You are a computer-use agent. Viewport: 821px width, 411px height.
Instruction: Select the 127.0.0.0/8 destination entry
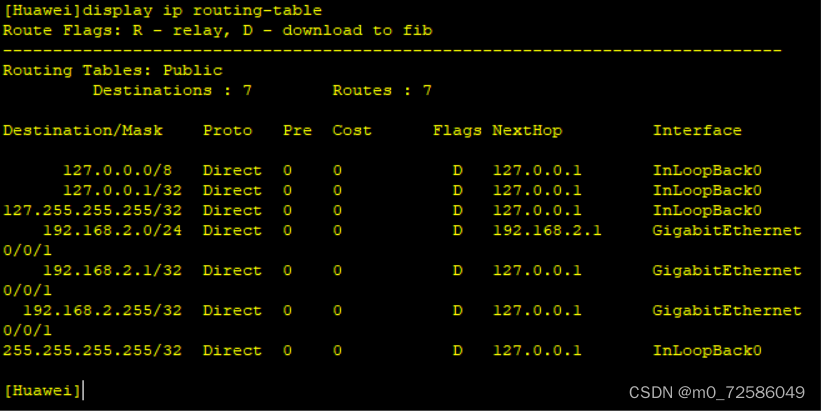pos(122,170)
